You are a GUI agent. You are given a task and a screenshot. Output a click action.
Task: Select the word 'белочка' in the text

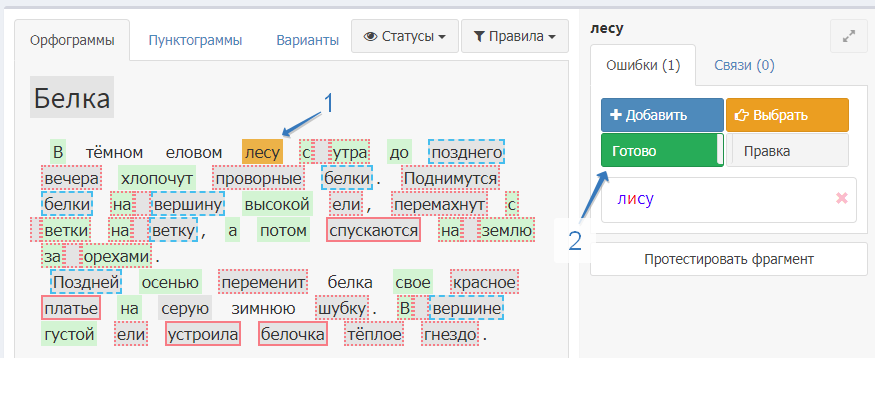tap(292, 335)
